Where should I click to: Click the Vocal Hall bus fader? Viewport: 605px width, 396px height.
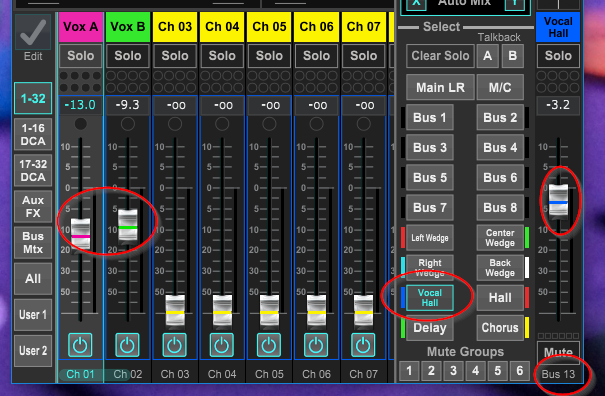558,200
